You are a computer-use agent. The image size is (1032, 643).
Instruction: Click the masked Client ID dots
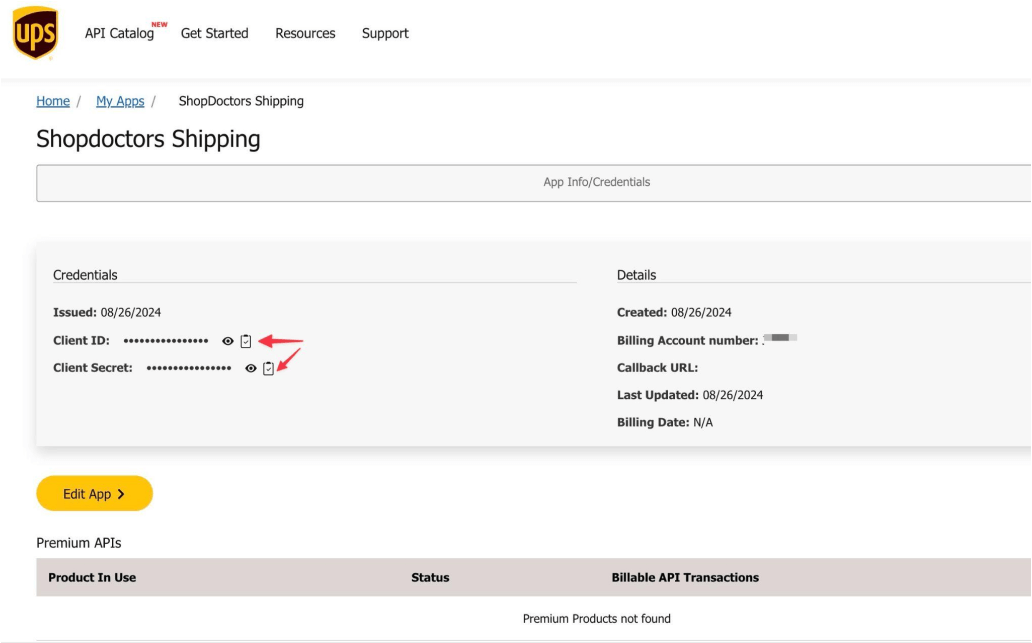(x=166, y=341)
